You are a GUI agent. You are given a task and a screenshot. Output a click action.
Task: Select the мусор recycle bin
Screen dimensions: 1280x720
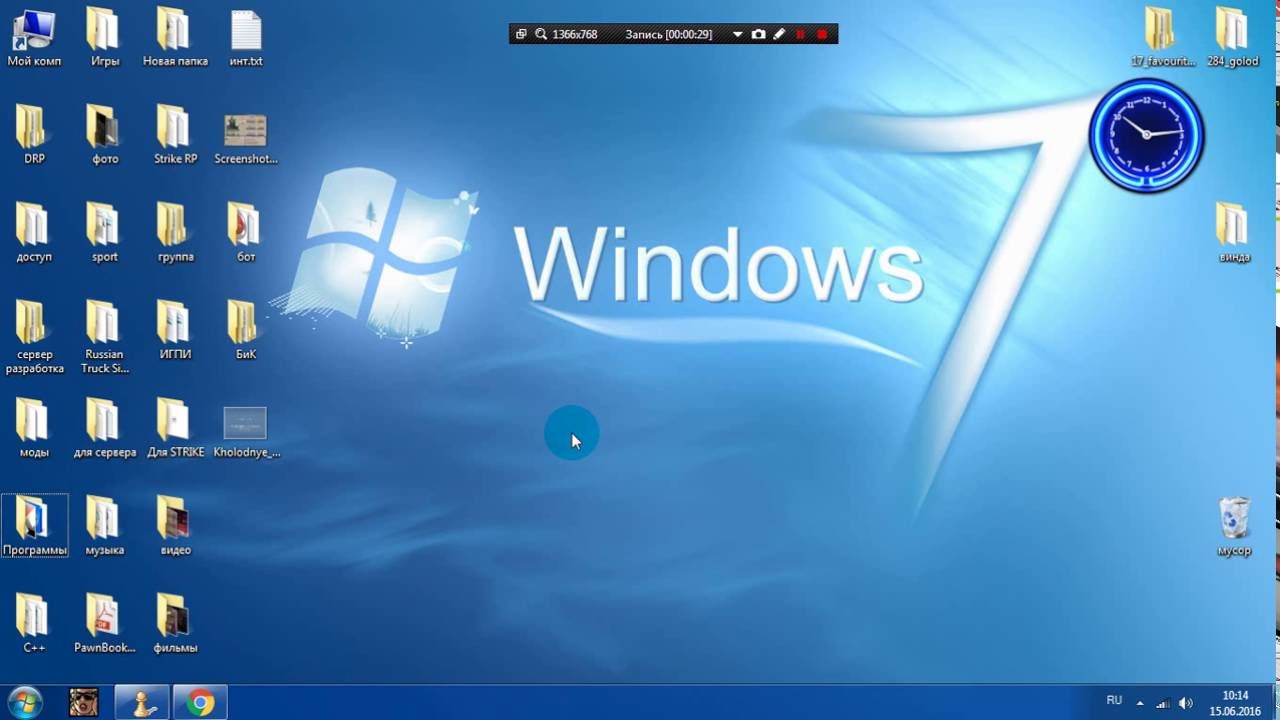pos(1234,527)
